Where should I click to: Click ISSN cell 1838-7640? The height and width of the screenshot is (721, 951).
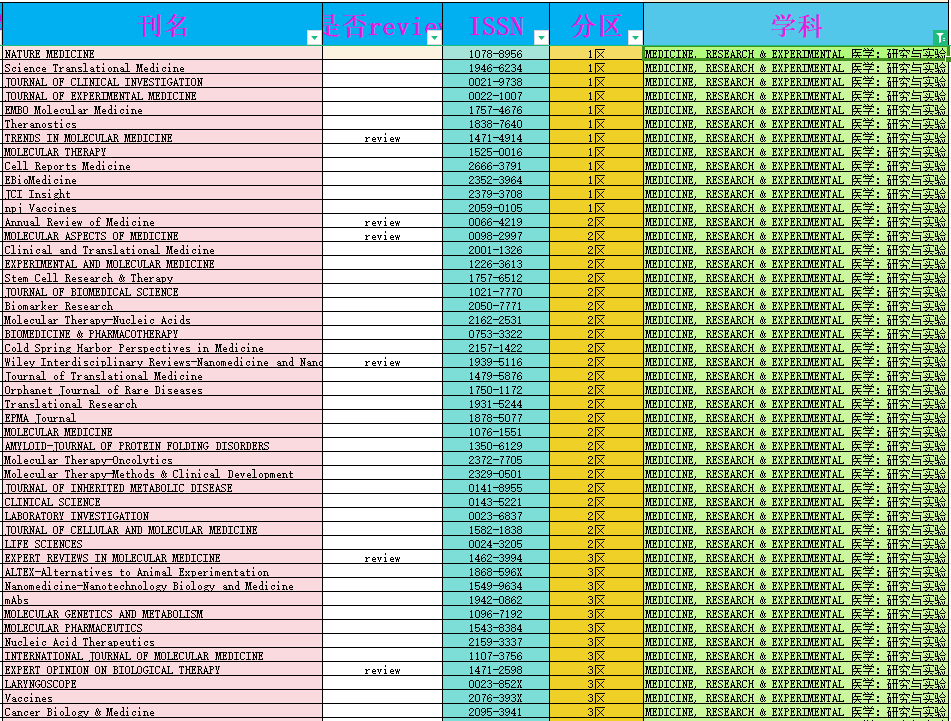496,124
